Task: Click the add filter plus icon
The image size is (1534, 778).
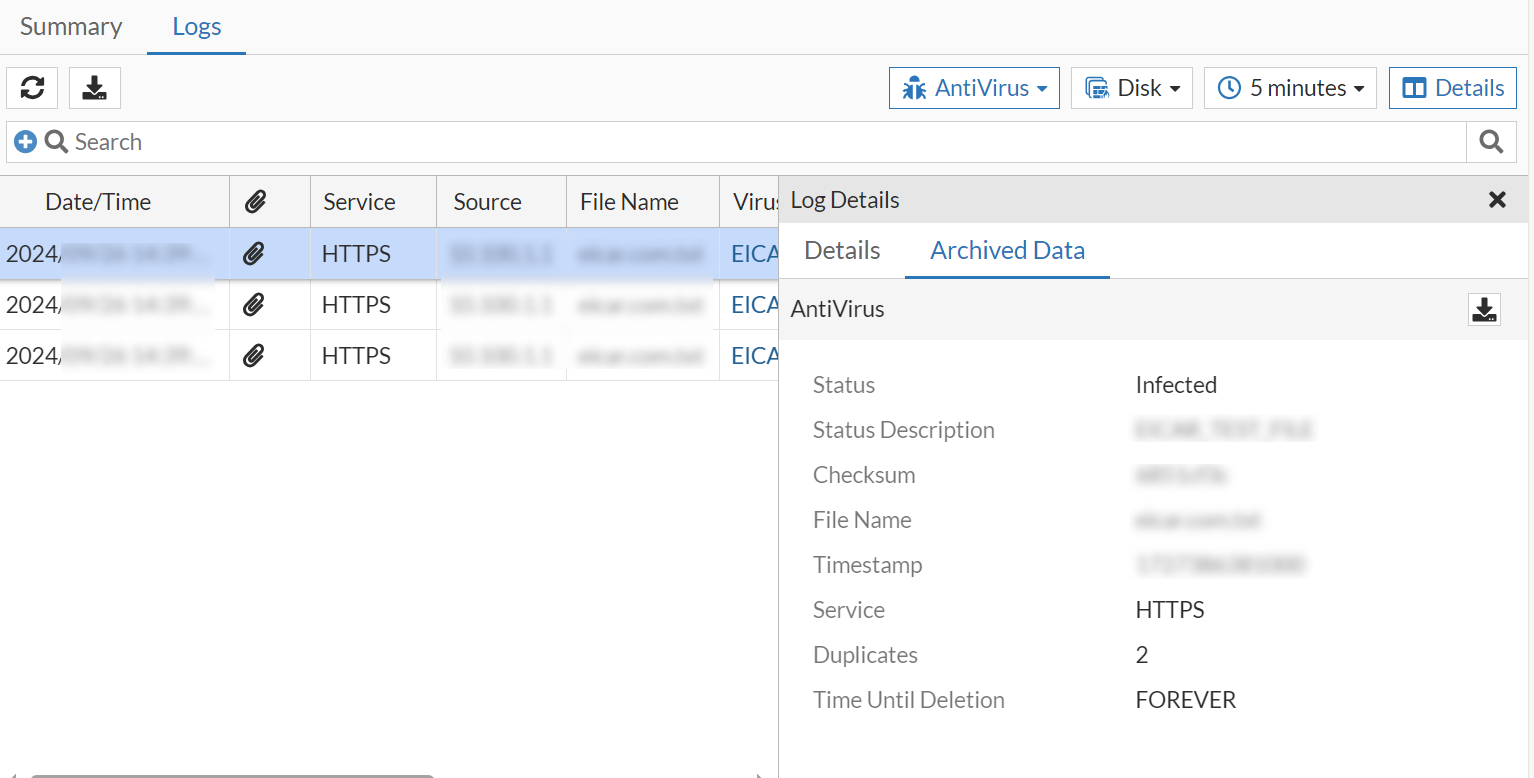Action: [x=25, y=142]
